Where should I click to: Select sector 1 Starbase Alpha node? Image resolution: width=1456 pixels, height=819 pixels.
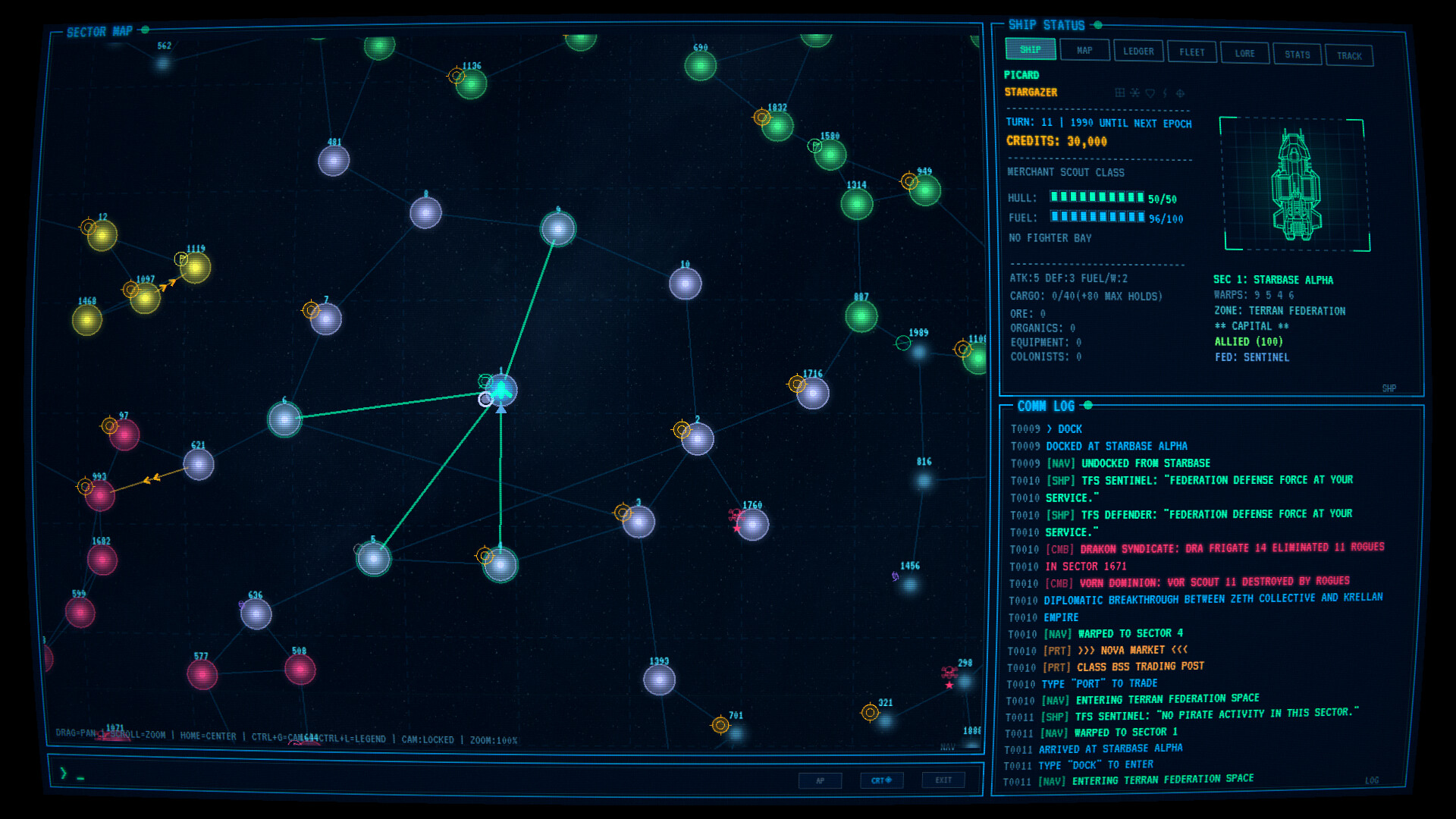(501, 390)
